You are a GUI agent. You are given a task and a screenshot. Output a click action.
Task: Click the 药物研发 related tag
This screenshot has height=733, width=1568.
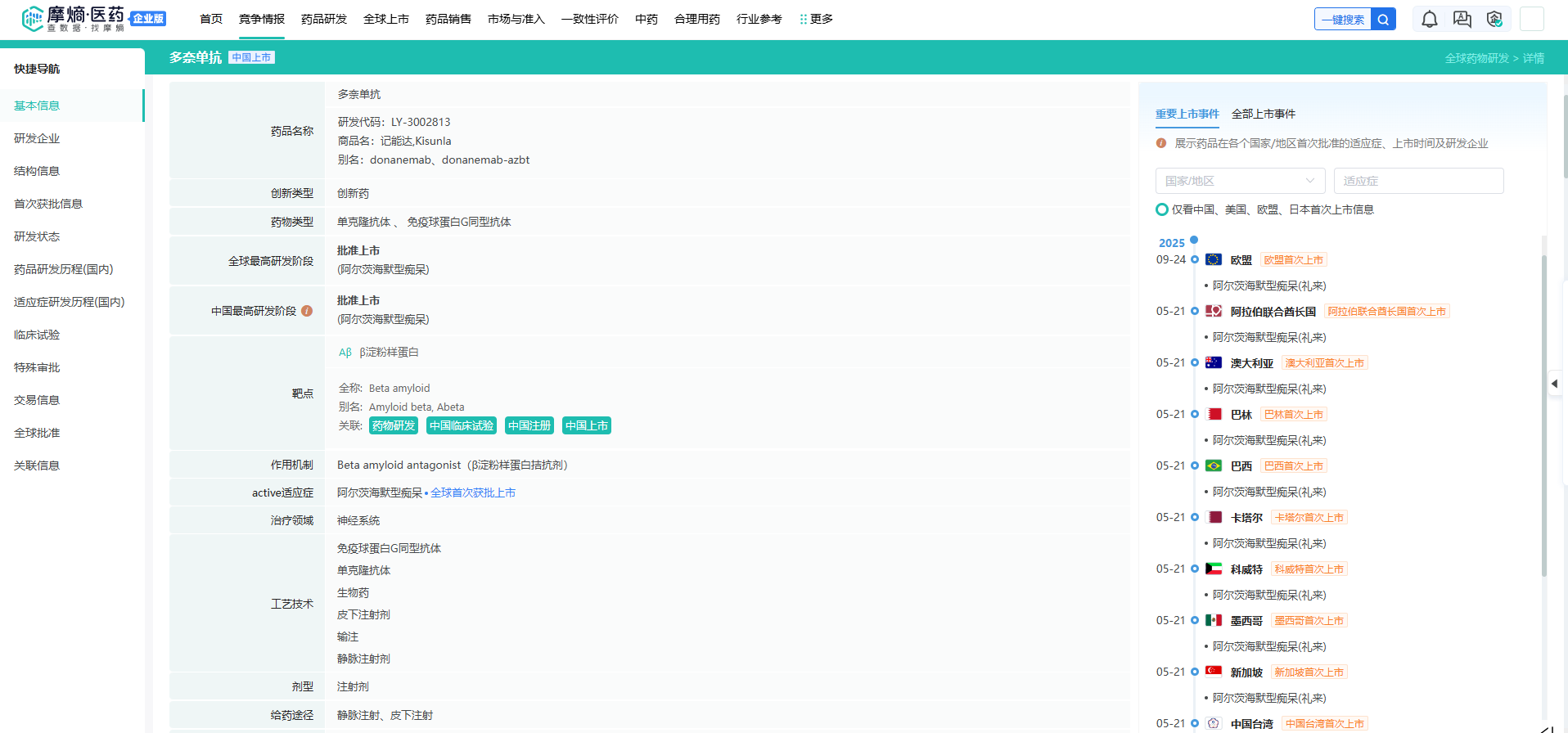point(394,425)
